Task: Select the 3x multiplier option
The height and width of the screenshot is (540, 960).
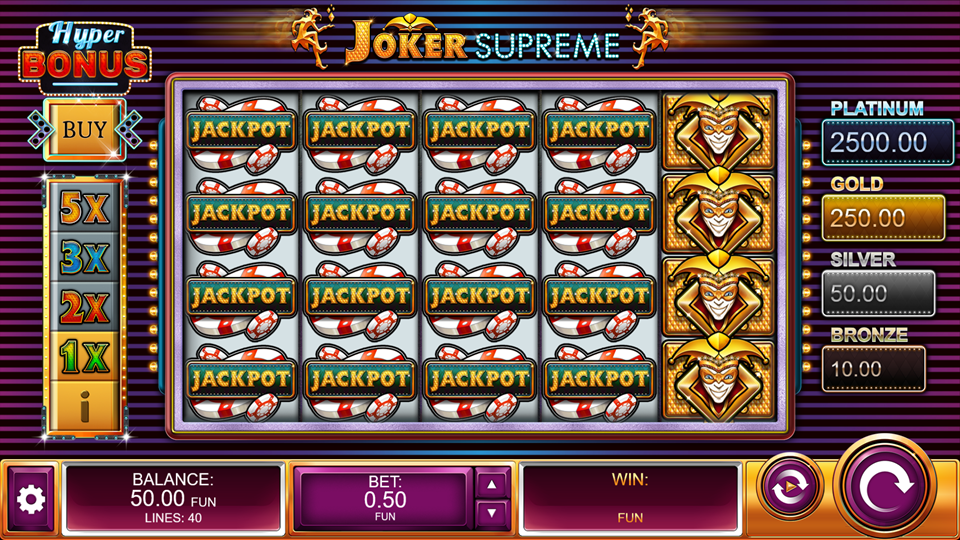Action: click(x=84, y=257)
